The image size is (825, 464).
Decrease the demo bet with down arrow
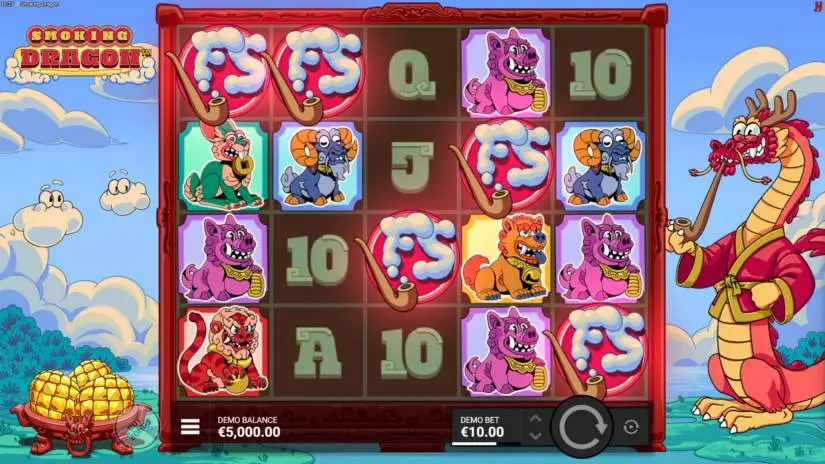536,436
